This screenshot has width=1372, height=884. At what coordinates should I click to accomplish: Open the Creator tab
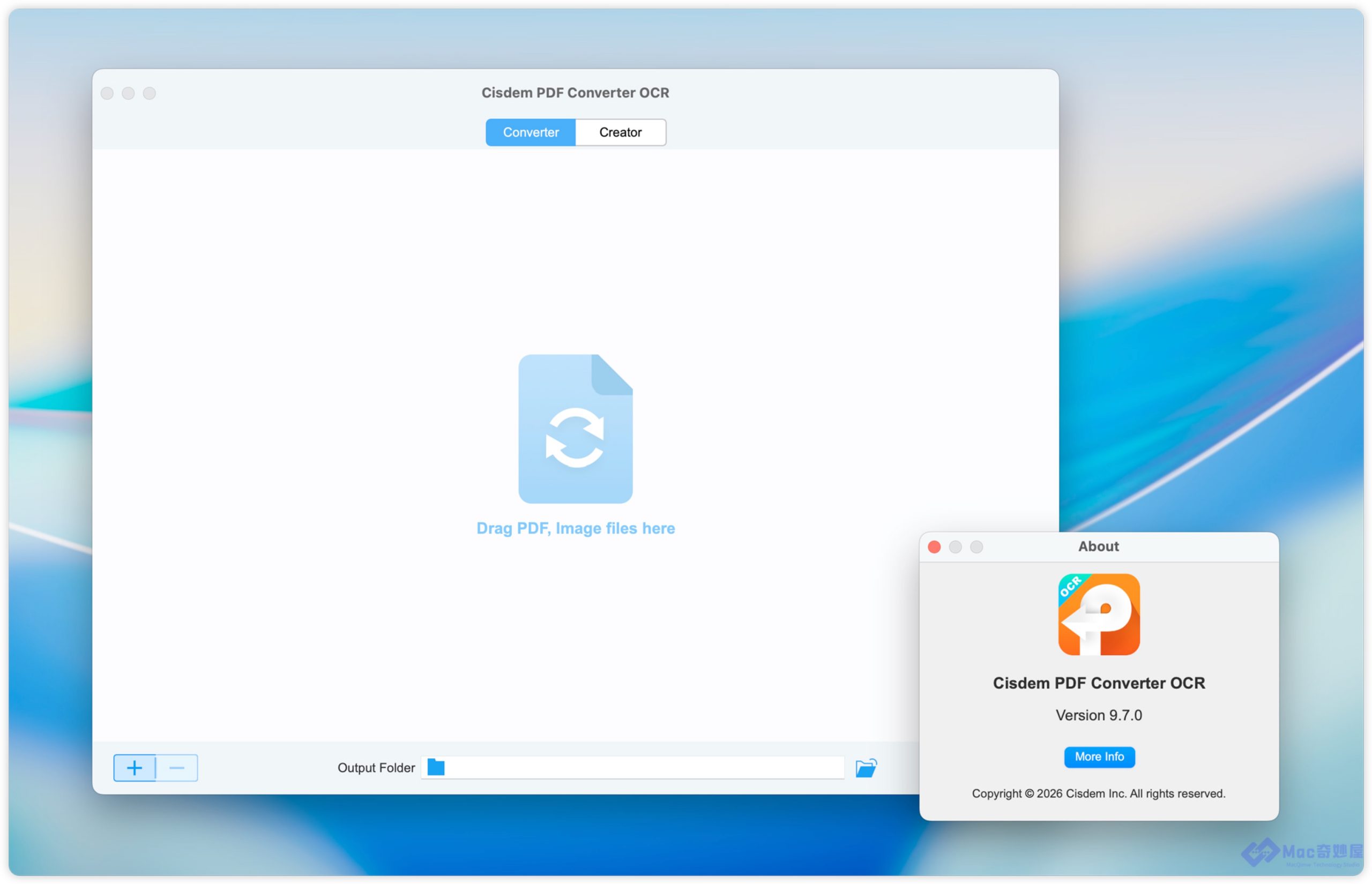point(620,133)
